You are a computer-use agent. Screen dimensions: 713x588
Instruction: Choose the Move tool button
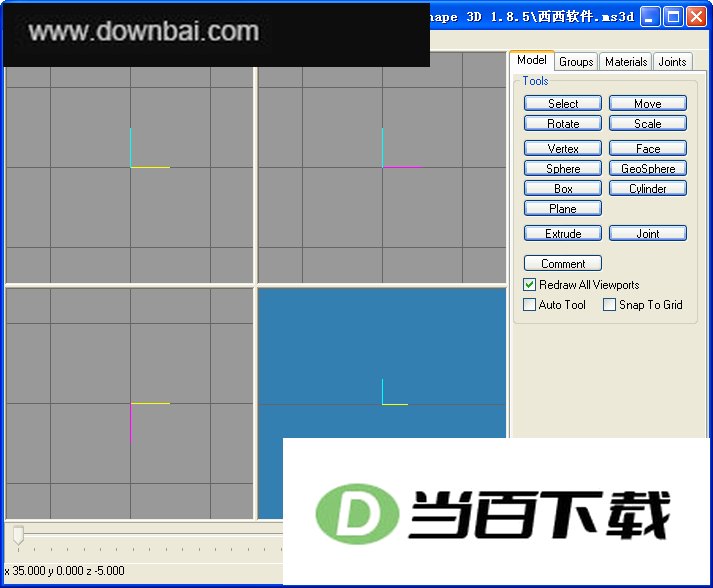pos(648,103)
